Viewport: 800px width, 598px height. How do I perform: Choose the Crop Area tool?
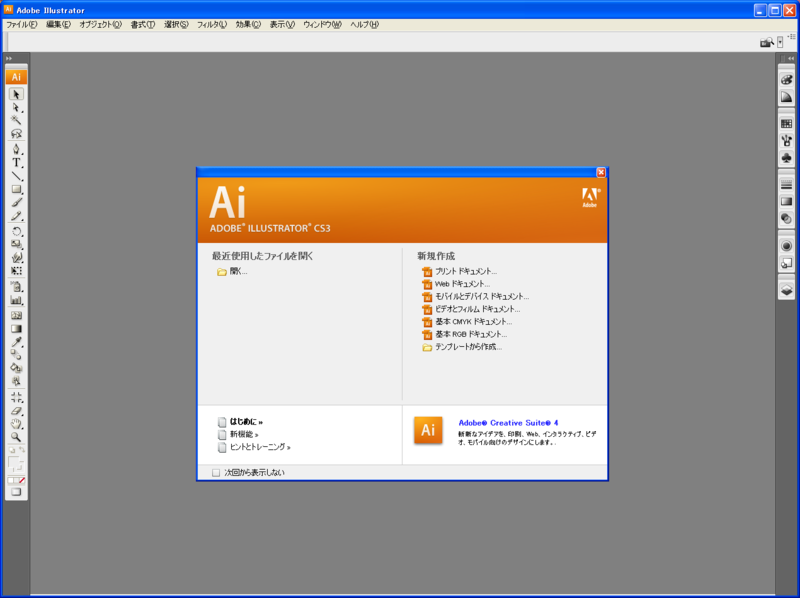(16, 397)
